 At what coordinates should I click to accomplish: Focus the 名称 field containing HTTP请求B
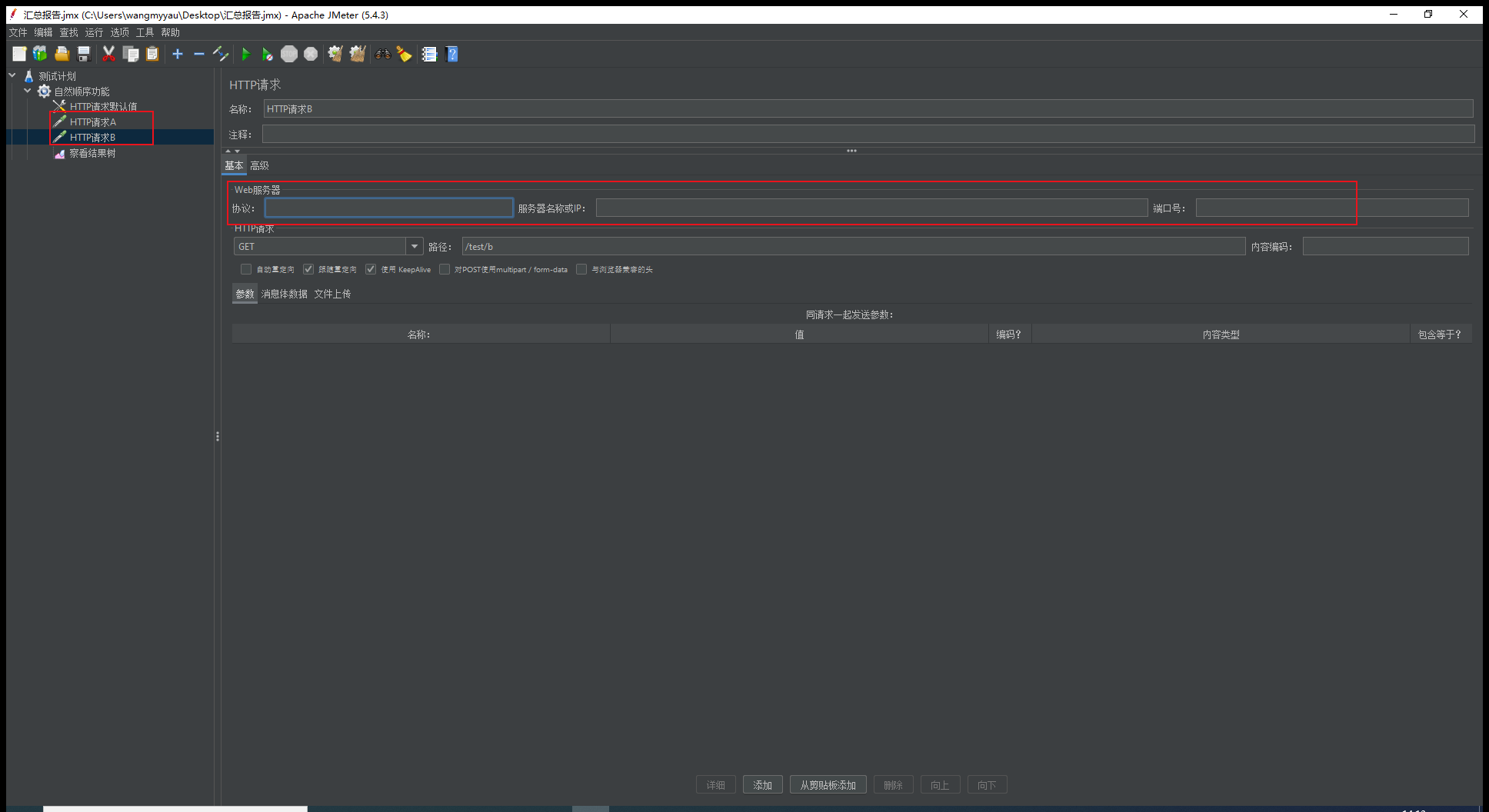click(868, 108)
